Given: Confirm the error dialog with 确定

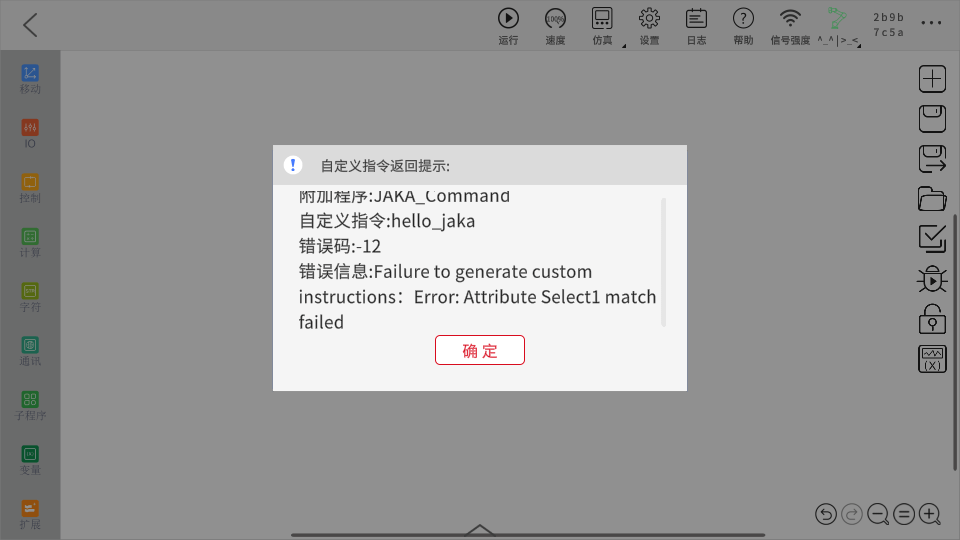Looking at the screenshot, I should [479, 350].
